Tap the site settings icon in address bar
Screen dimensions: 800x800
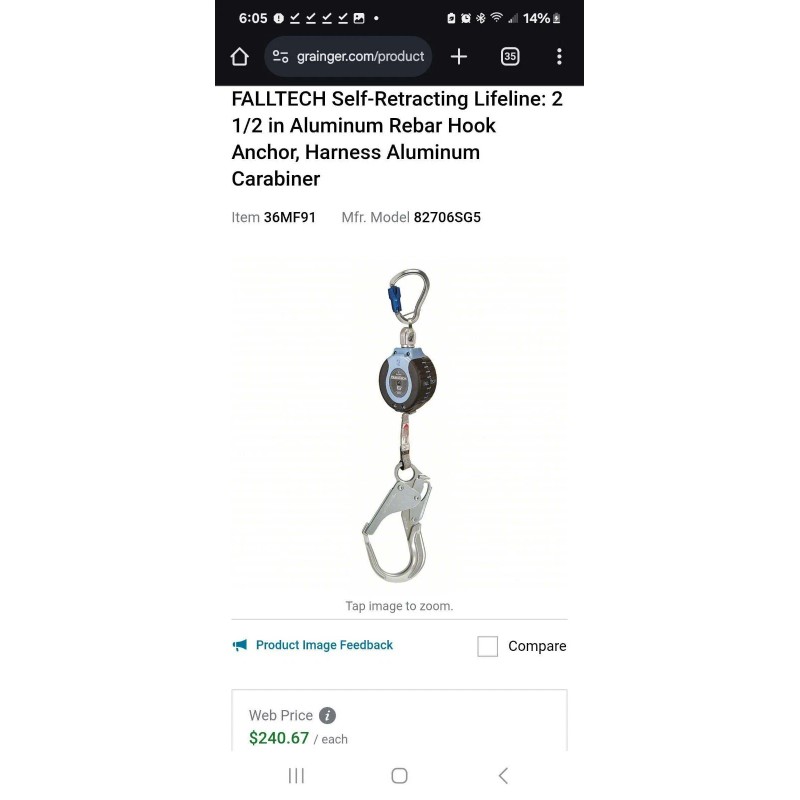[280, 57]
